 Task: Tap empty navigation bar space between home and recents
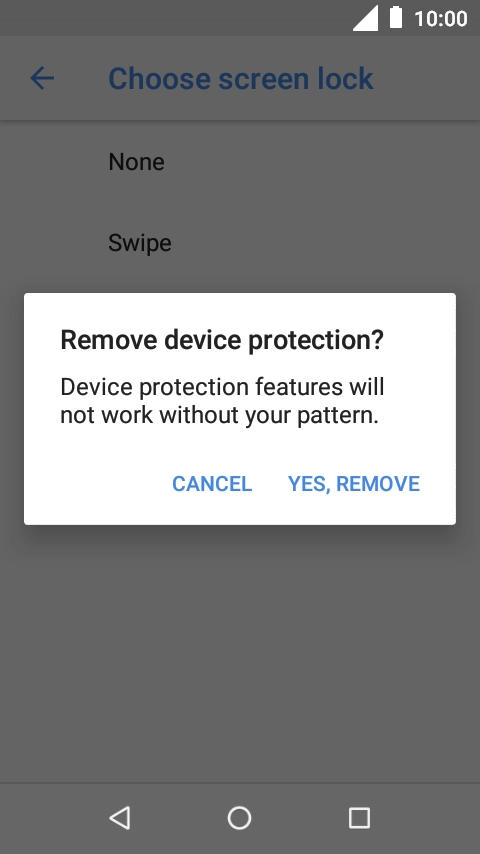tap(300, 818)
